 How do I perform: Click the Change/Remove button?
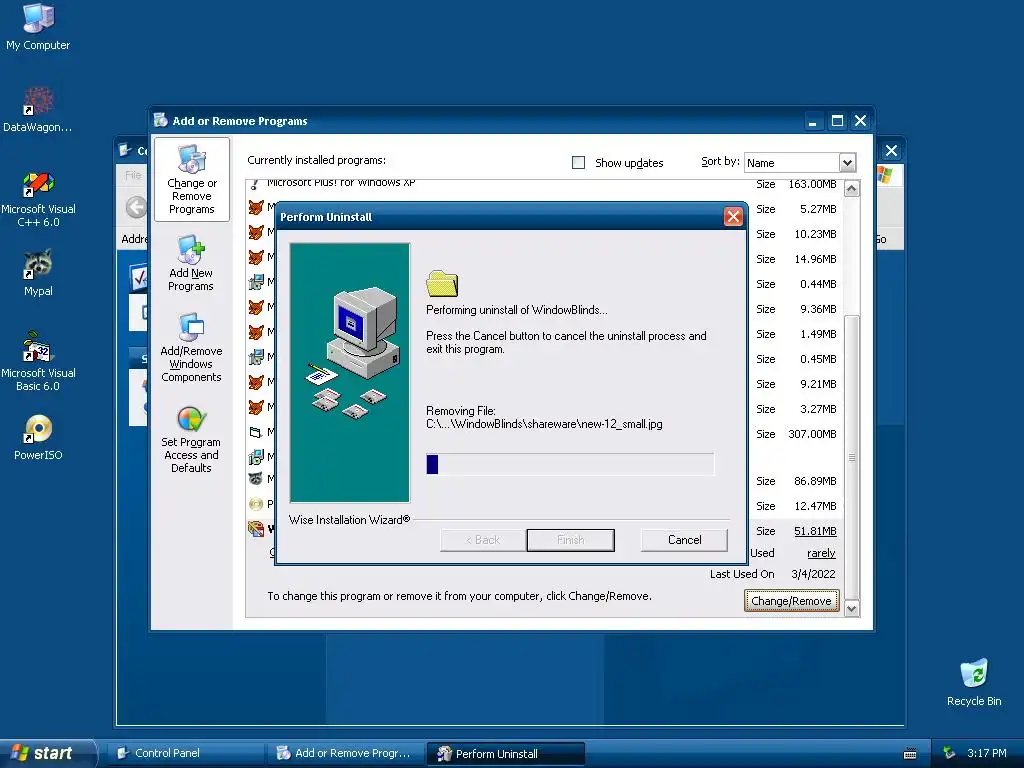click(791, 601)
